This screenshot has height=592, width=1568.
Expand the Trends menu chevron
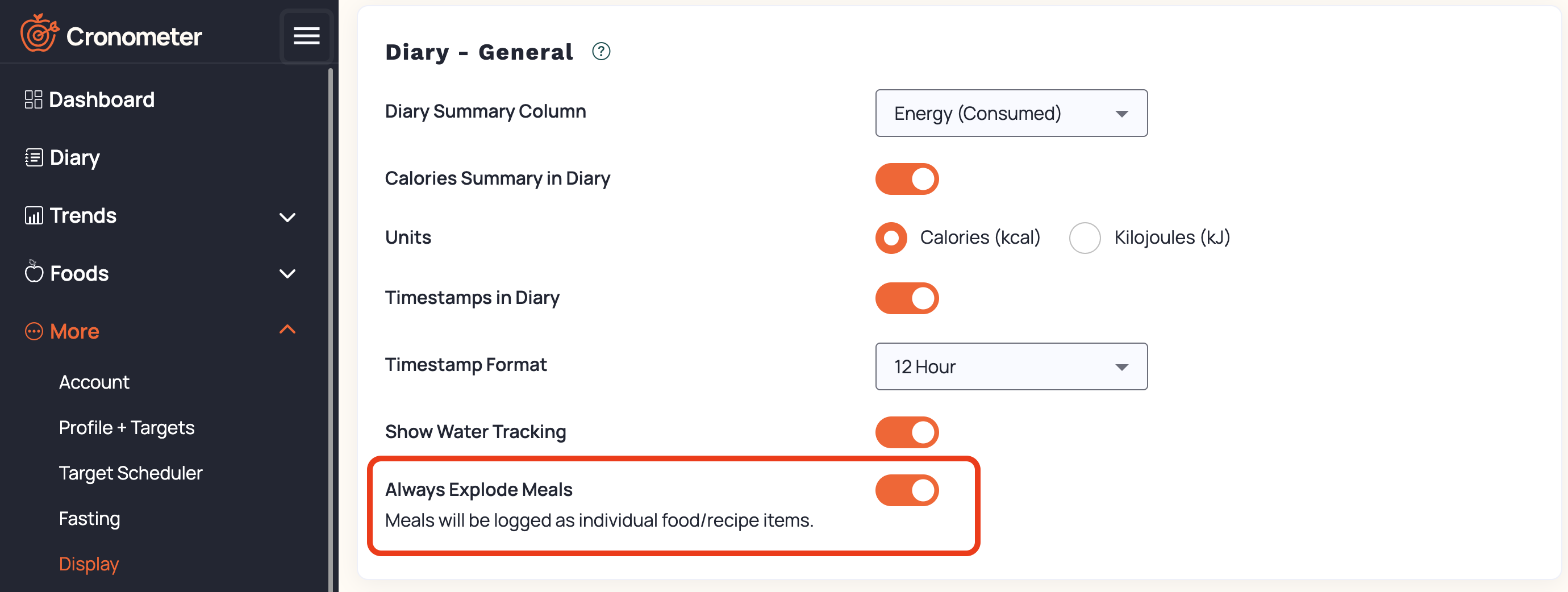tap(287, 217)
